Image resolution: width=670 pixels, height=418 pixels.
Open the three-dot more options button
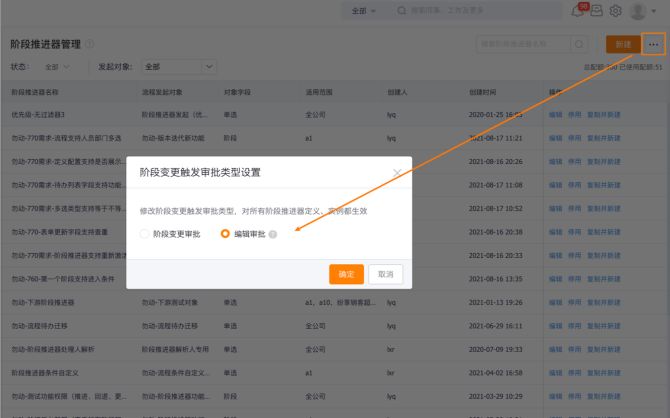(654, 44)
